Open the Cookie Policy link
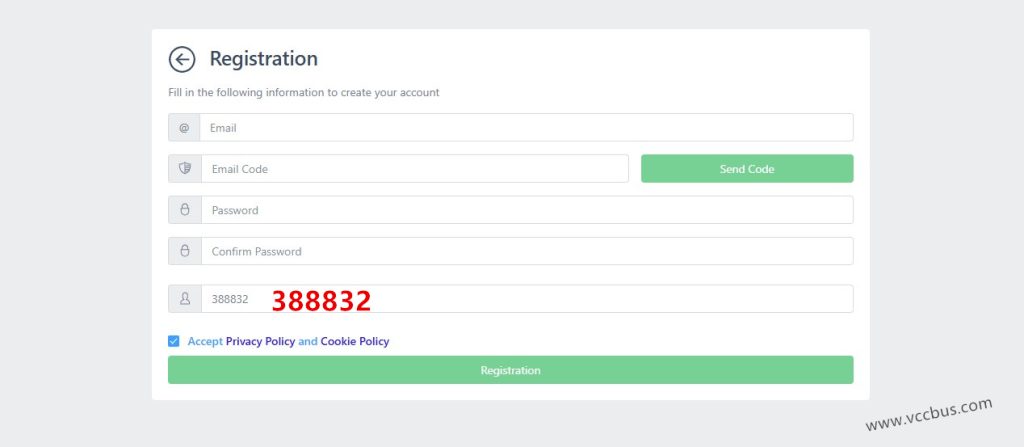The width and height of the screenshot is (1024, 447). 355,341
